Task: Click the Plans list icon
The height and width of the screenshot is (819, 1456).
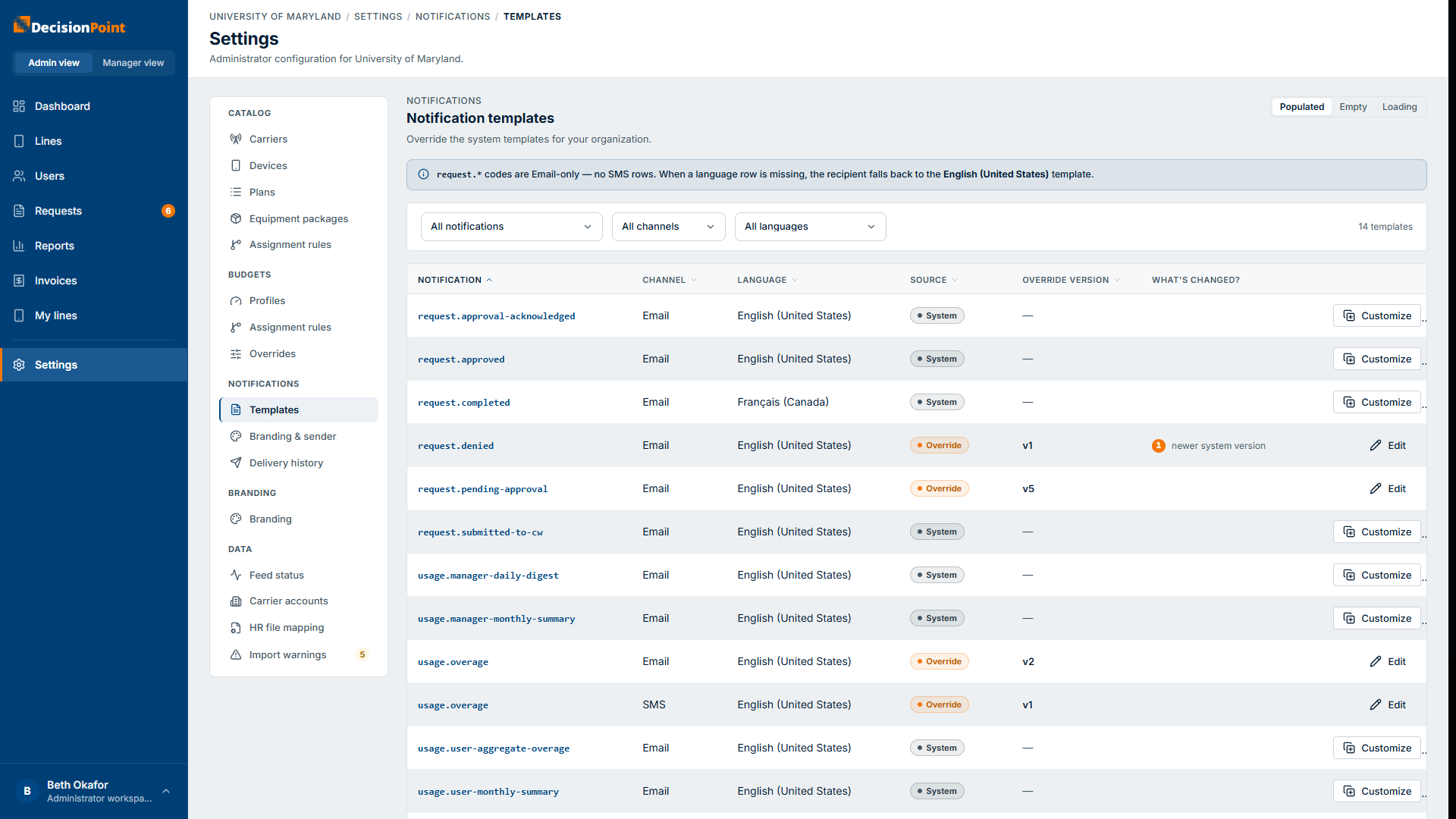Action: pos(236,192)
